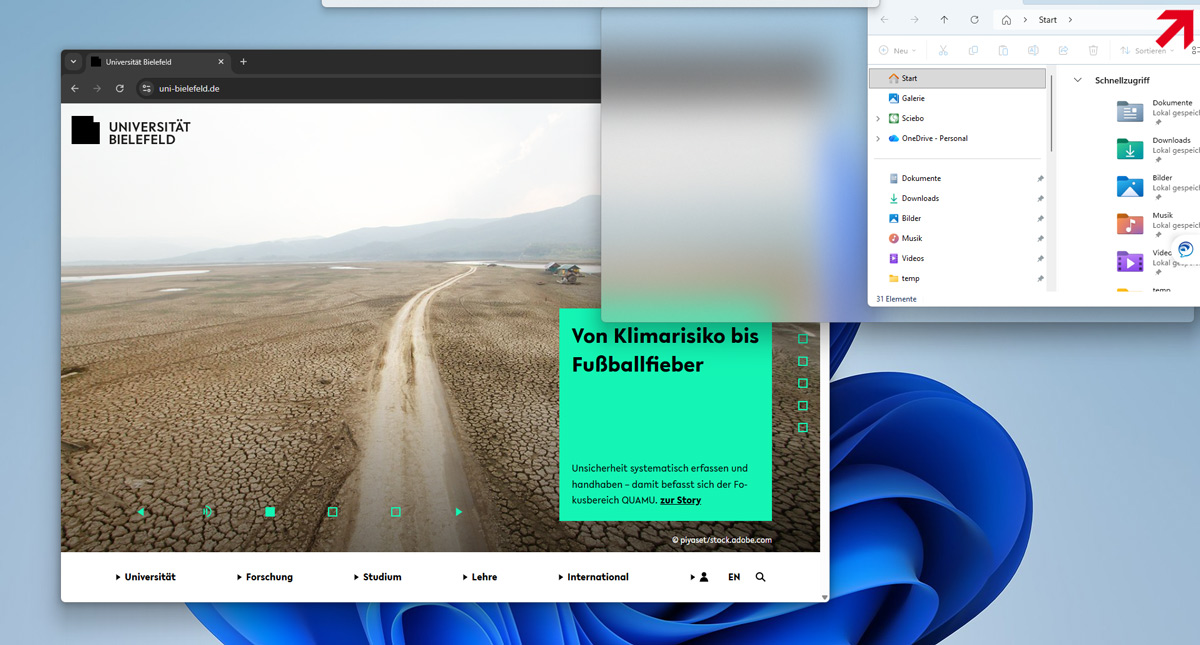
Task: Open the Sortieren dropdown
Action: (1146, 50)
